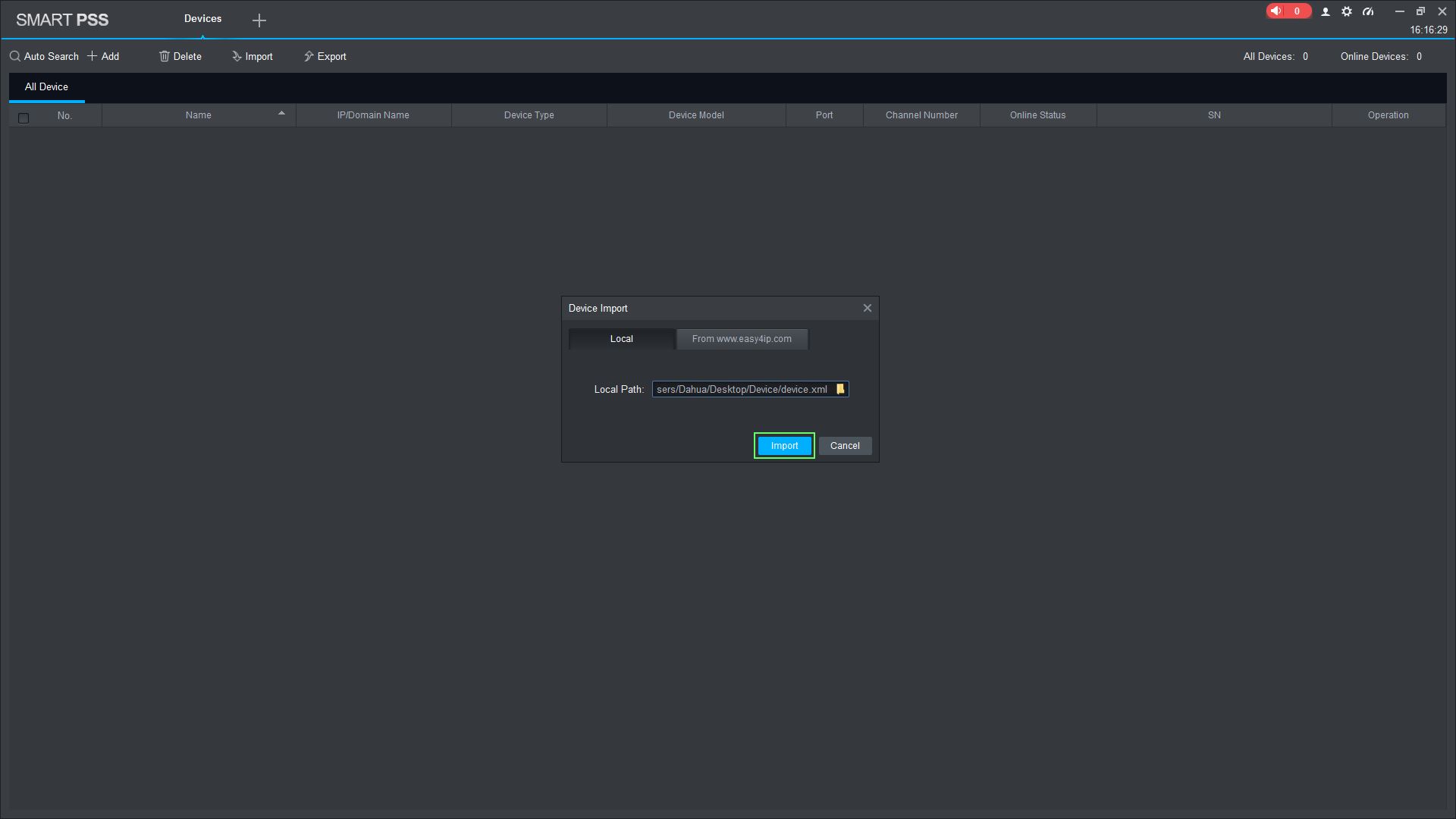Browse for file using folder icon

click(840, 389)
